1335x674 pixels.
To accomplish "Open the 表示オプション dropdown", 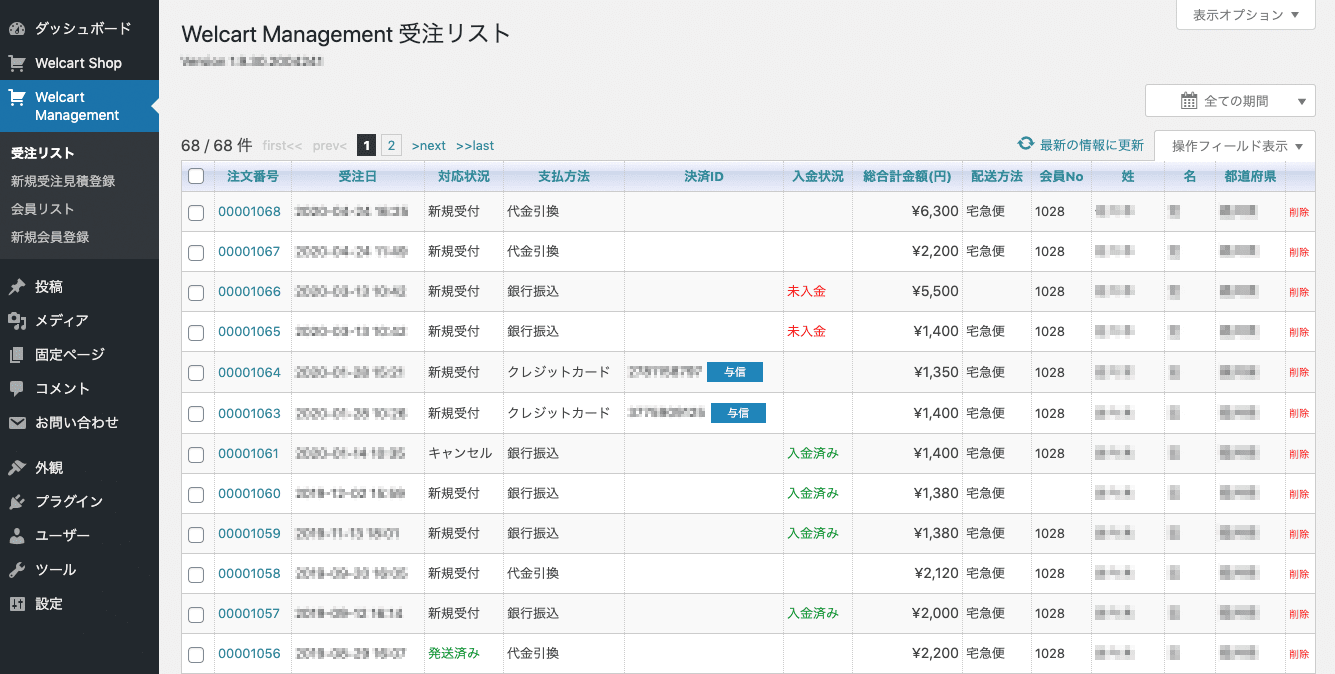I will tap(1245, 15).
